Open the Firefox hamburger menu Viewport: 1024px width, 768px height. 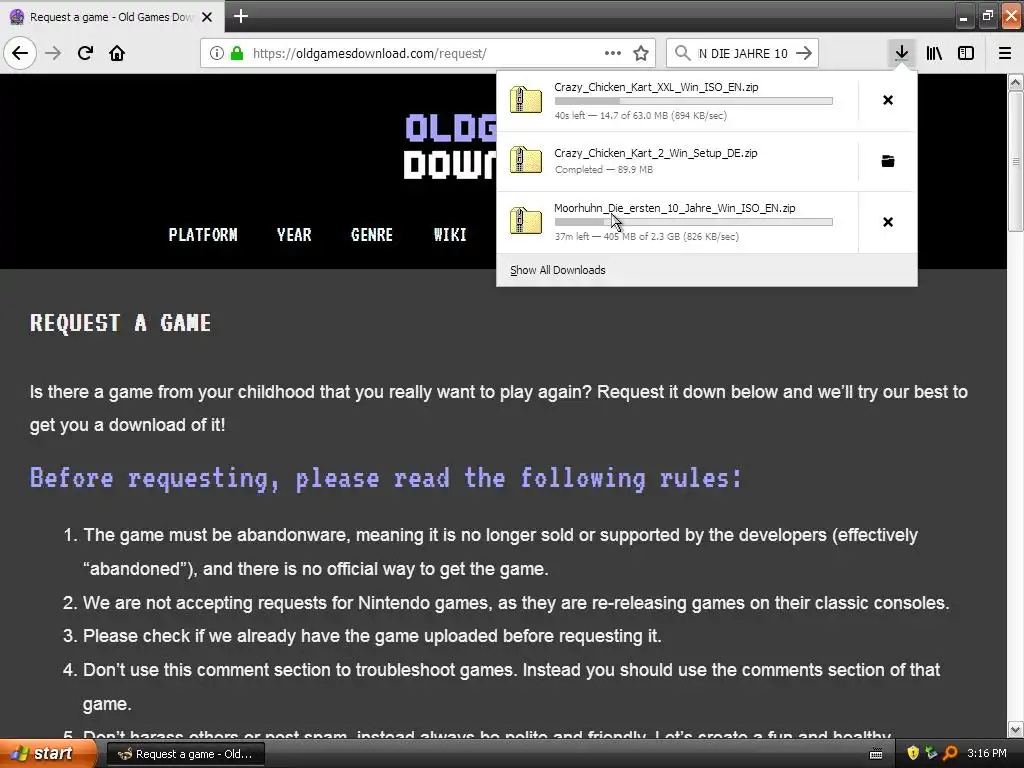[x=1004, y=53]
